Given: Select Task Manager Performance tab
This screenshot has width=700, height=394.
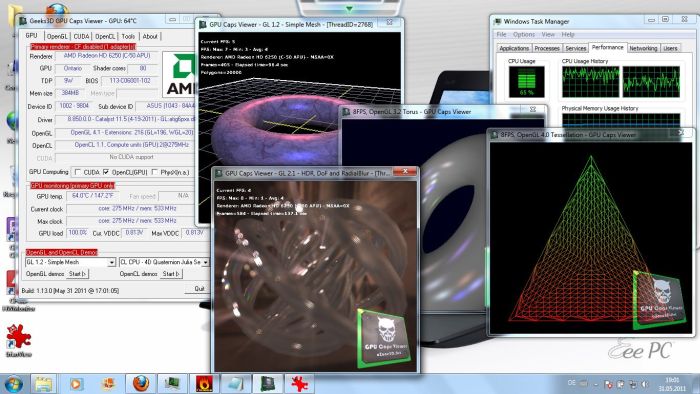Looking at the screenshot, I should pos(608,47).
